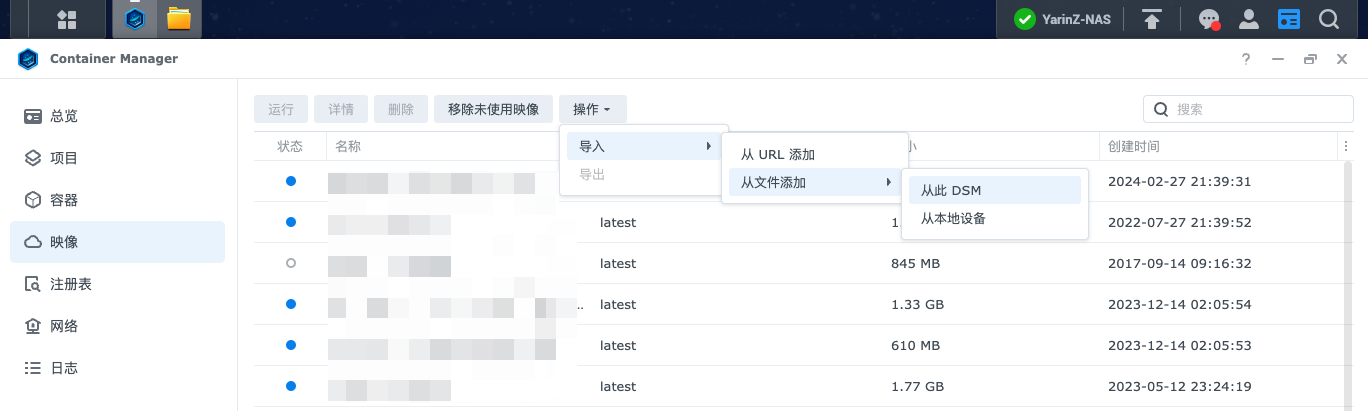Click the 移除未使用映像 button
Viewport: 1368px width, 411px height.
493,109
